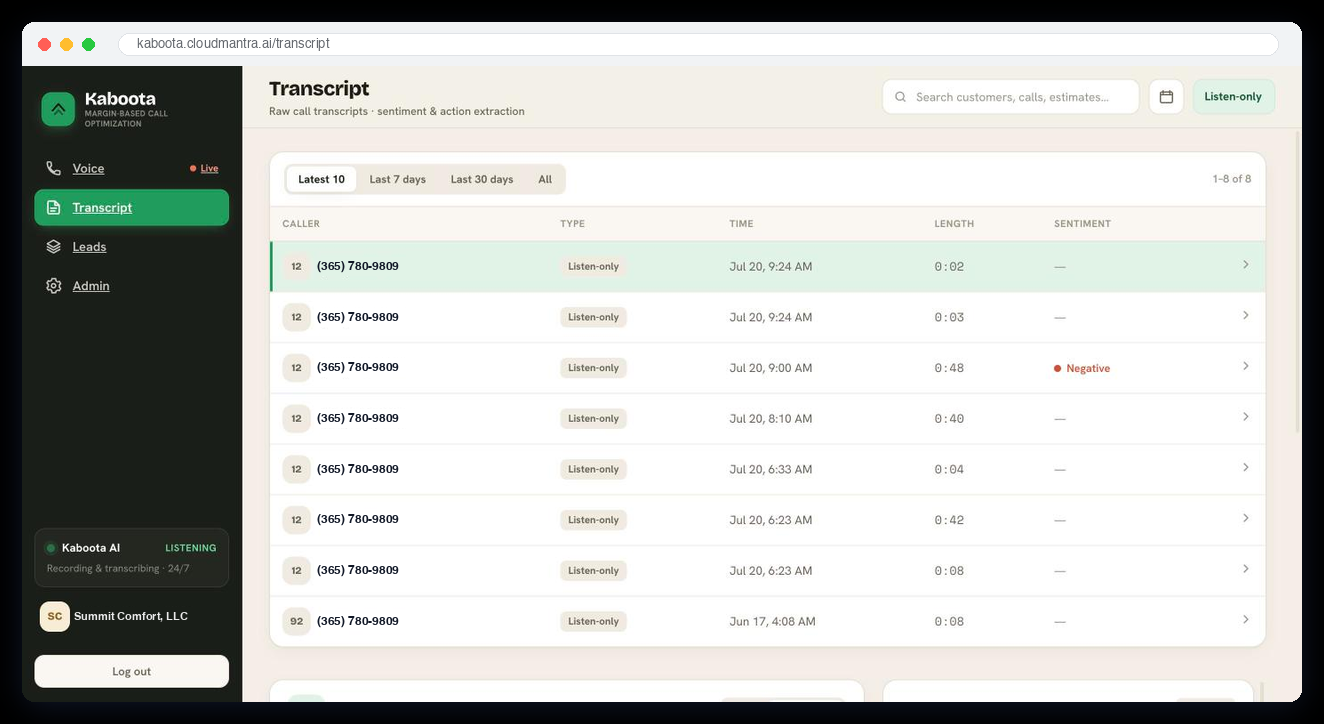Click the search magnifier icon
1324x724 pixels.
tap(900, 97)
